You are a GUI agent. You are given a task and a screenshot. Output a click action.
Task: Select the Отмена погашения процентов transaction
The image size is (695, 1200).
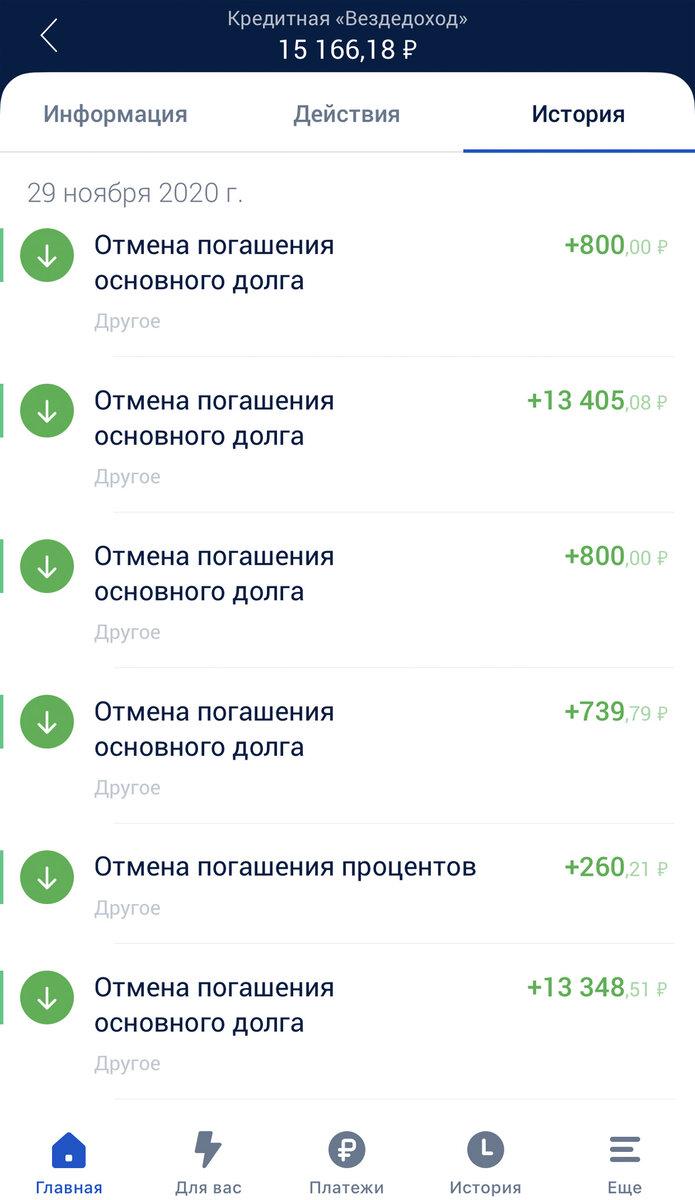click(x=283, y=867)
